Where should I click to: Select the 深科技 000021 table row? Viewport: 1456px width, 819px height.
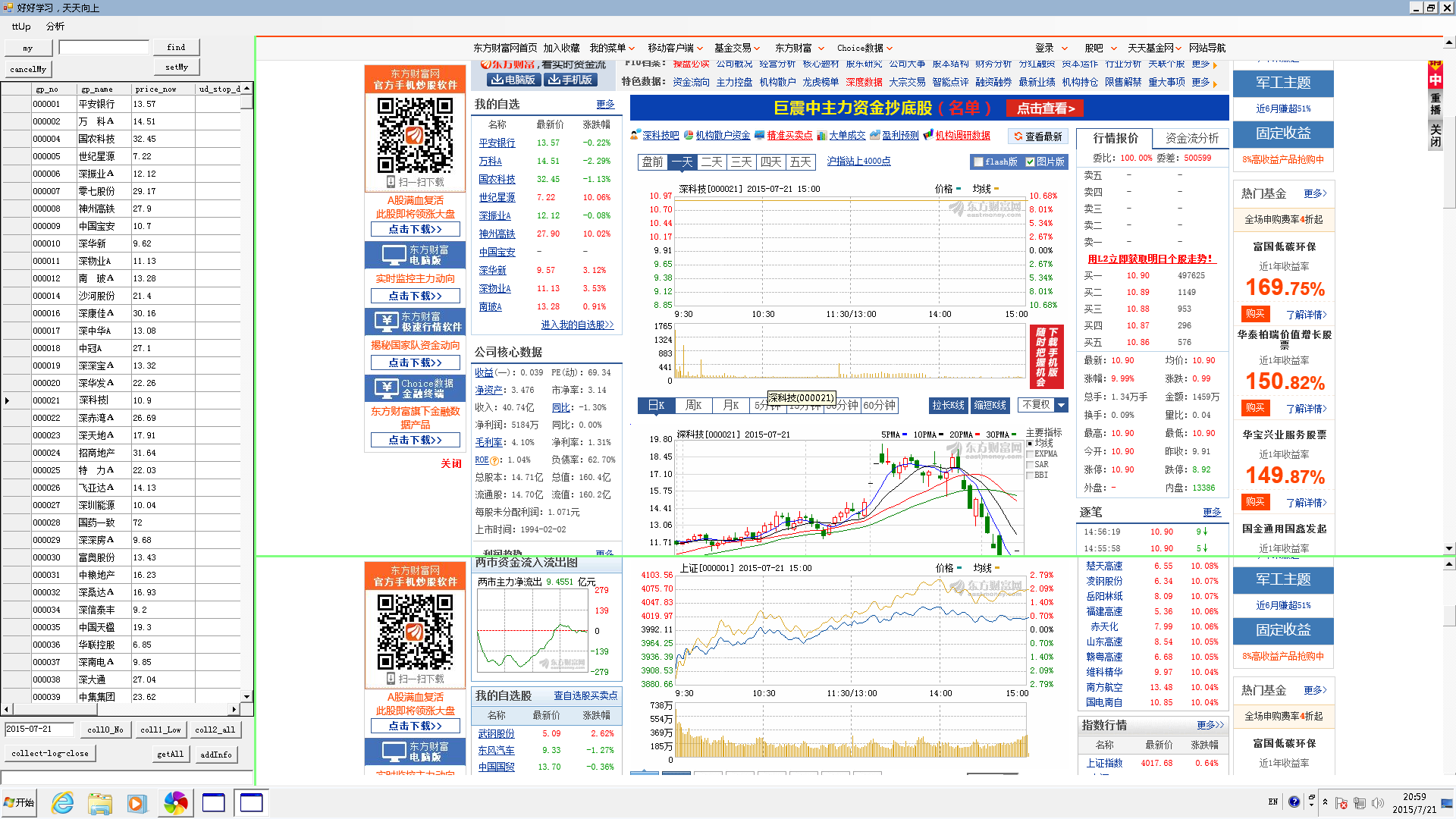tap(121, 400)
